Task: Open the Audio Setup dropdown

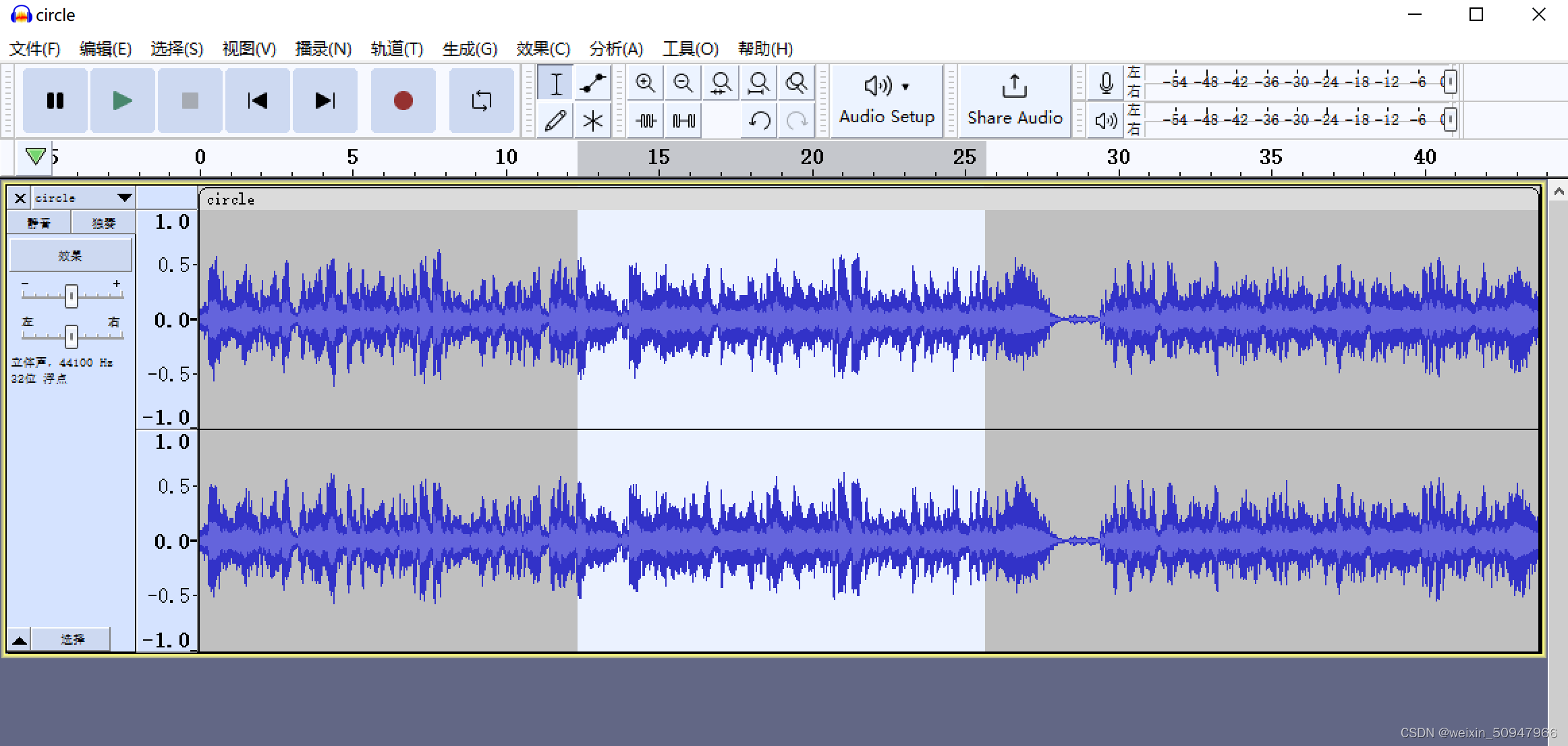Action: point(887,101)
